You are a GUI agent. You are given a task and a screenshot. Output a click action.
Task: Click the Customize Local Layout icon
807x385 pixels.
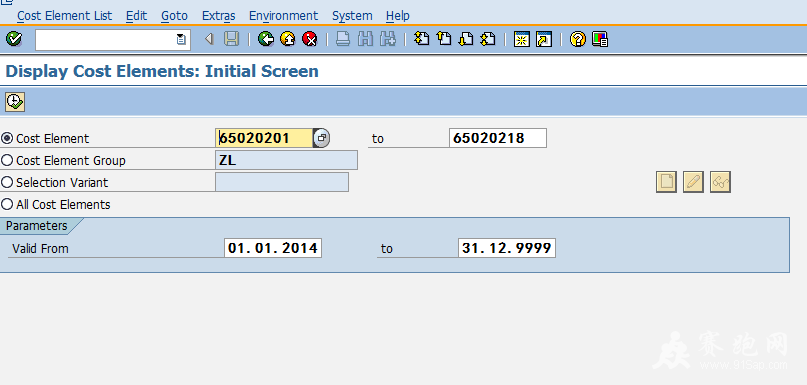click(x=600, y=39)
